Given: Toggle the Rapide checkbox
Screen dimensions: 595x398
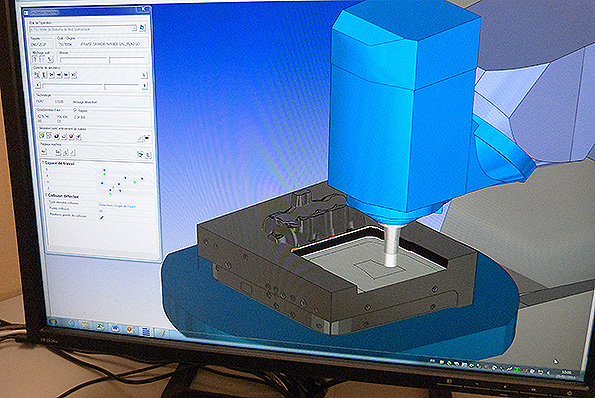Looking at the screenshot, I should pyautogui.click(x=75, y=110).
